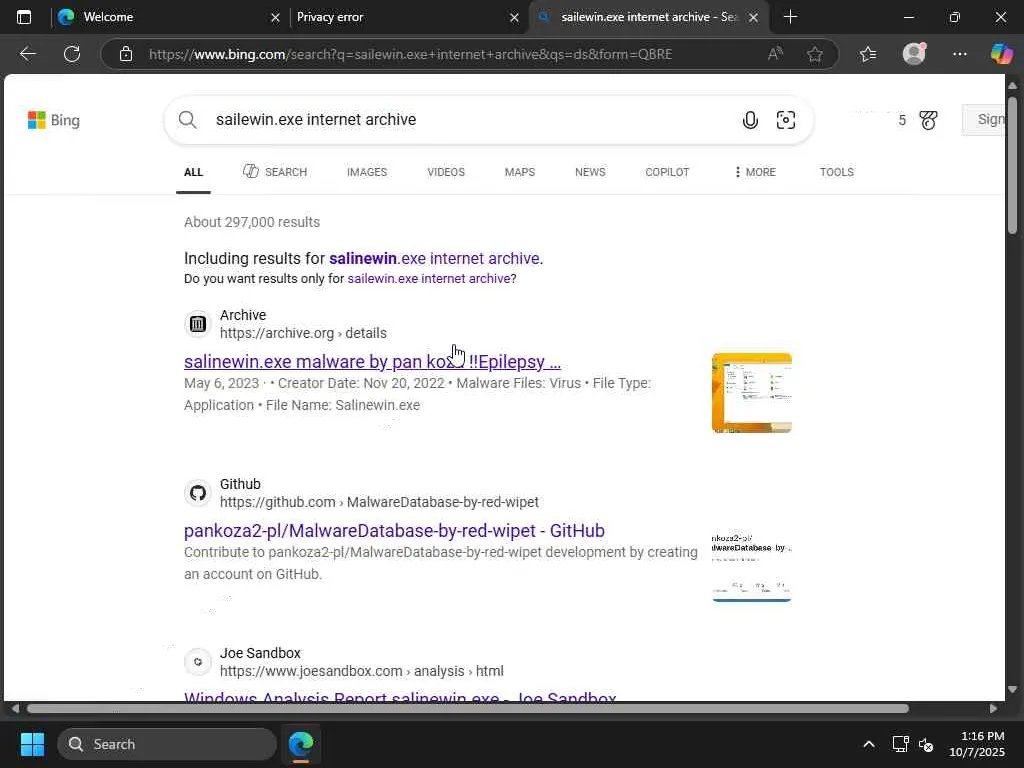Open muted volume tray icon

[x=926, y=744]
